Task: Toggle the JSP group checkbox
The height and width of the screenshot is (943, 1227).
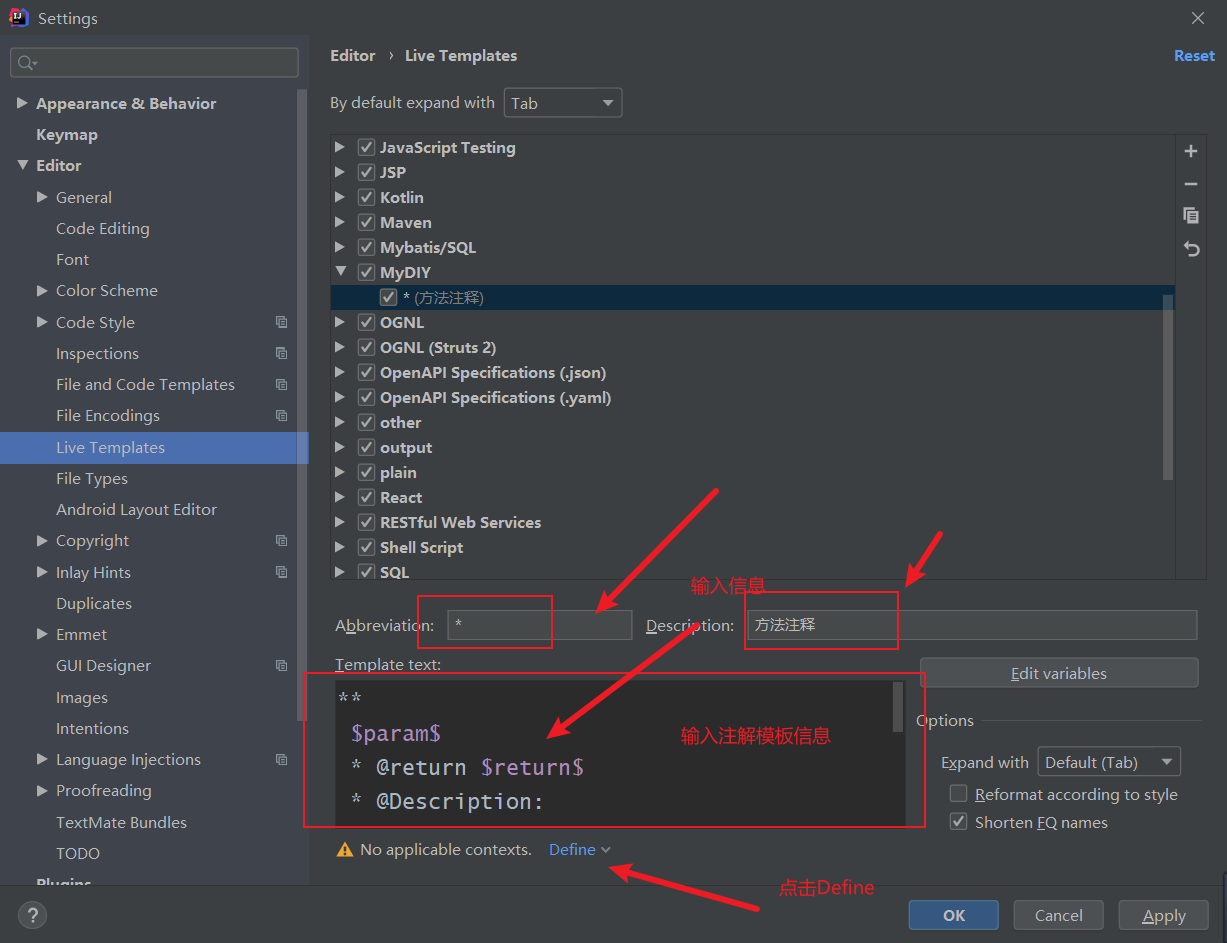Action: pos(366,172)
